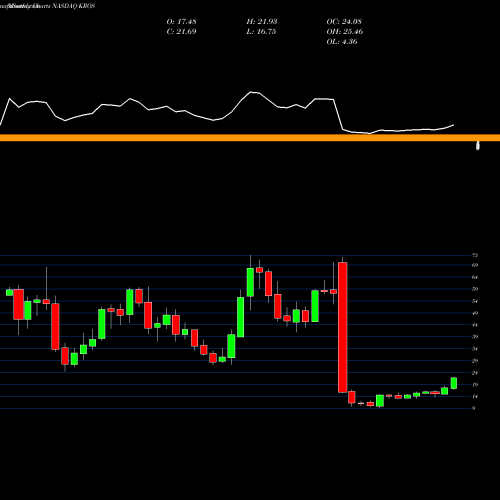This screenshot has width=500, height=500.
Task: Click the '29' price axis label
Action: tap(475, 361)
